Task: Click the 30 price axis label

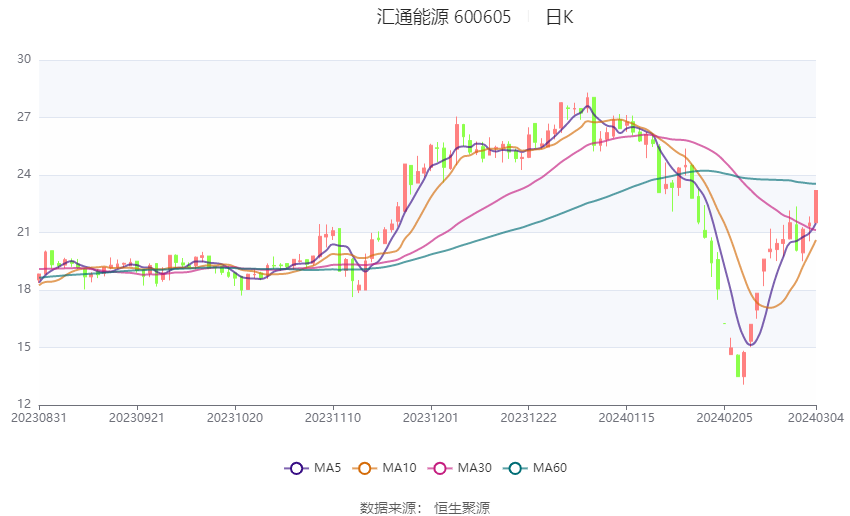Action: [x=24, y=59]
